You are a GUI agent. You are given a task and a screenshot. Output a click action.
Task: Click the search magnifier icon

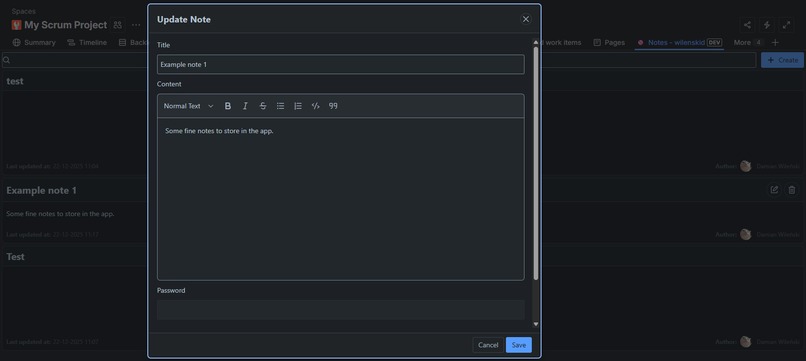click(x=7, y=60)
